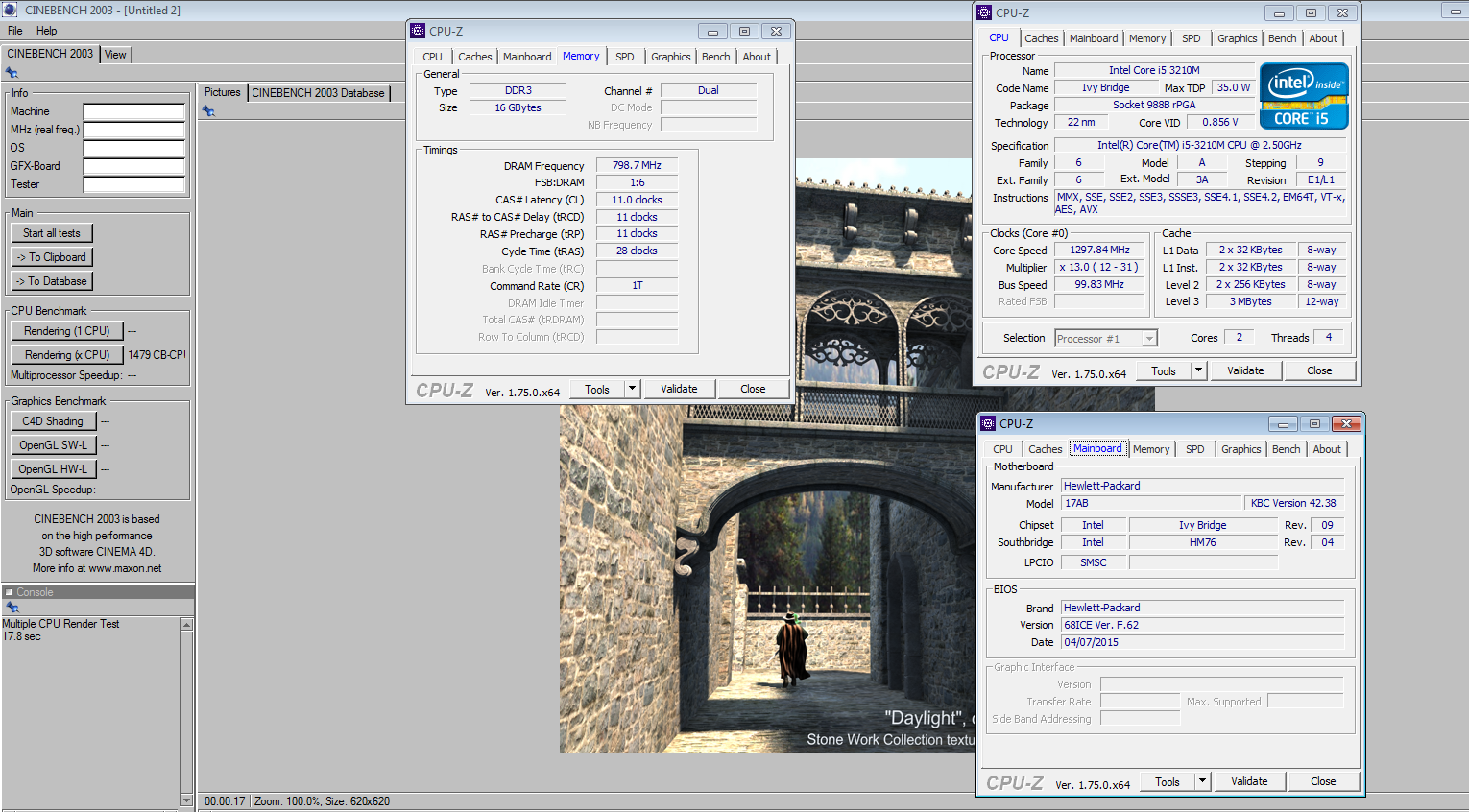
Task: Click Validate in the Mainboard CPU-Z window
Action: (x=1249, y=781)
